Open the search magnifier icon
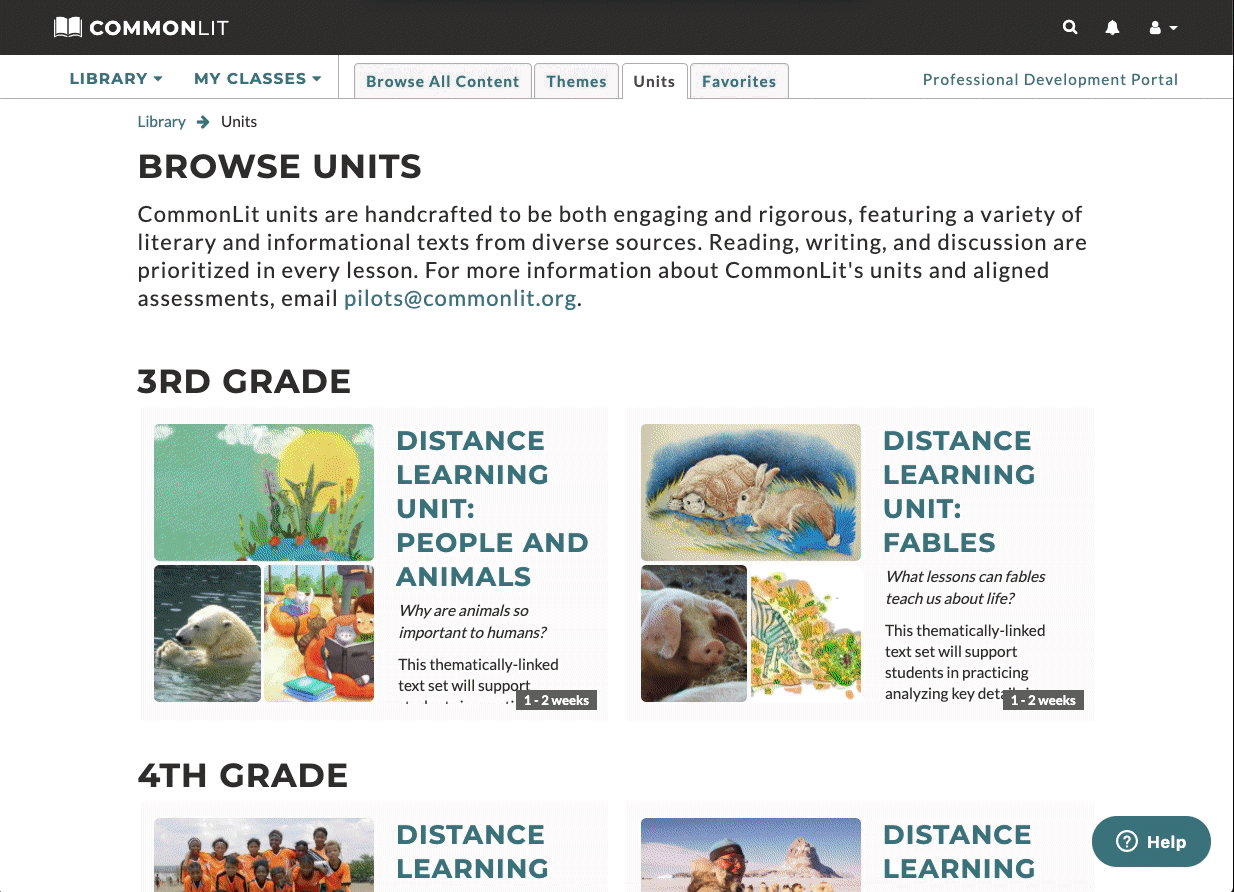Image resolution: width=1234 pixels, height=892 pixels. [1070, 27]
